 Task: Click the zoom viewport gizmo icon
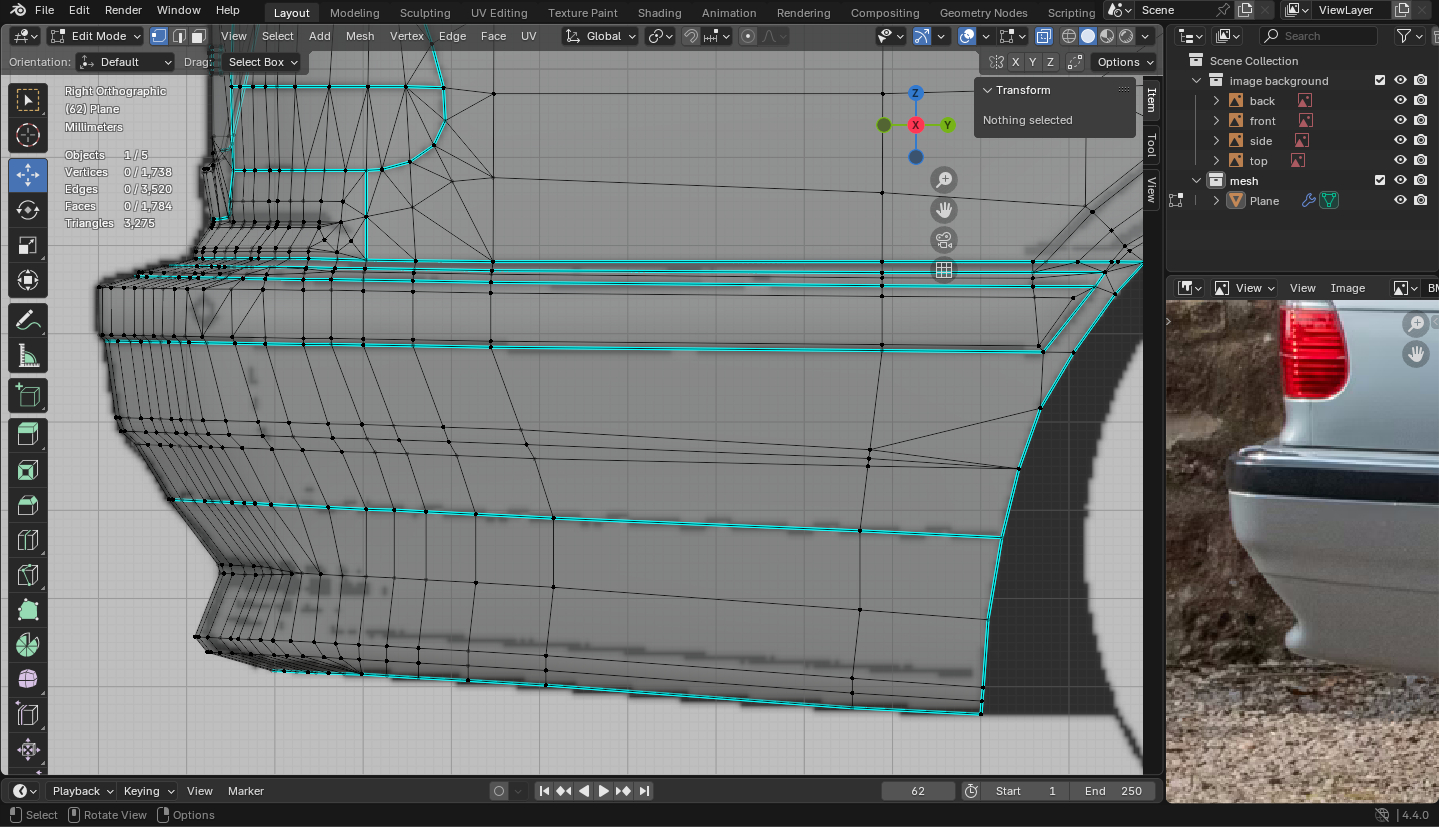(x=944, y=180)
